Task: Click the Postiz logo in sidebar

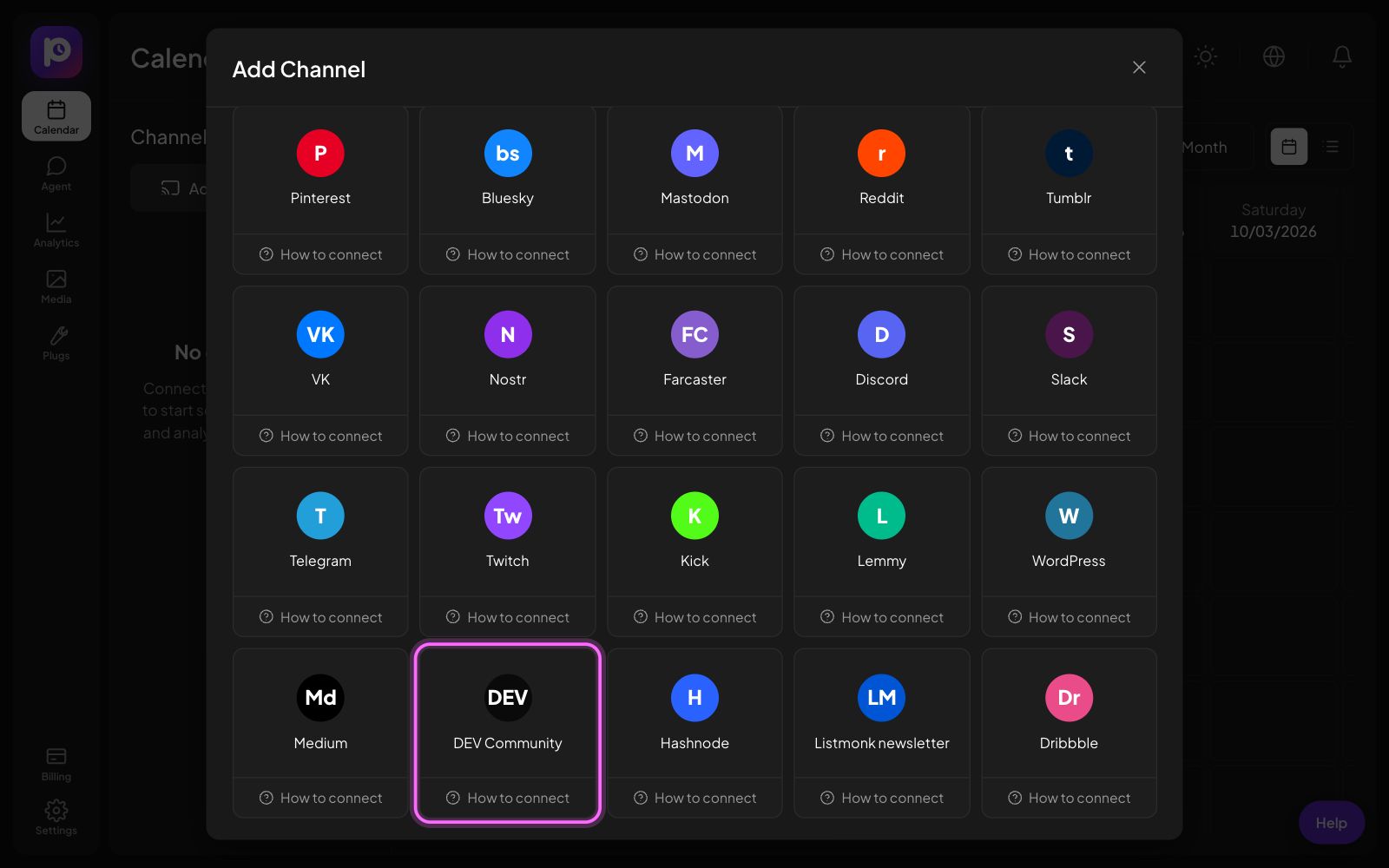Action: click(x=56, y=52)
